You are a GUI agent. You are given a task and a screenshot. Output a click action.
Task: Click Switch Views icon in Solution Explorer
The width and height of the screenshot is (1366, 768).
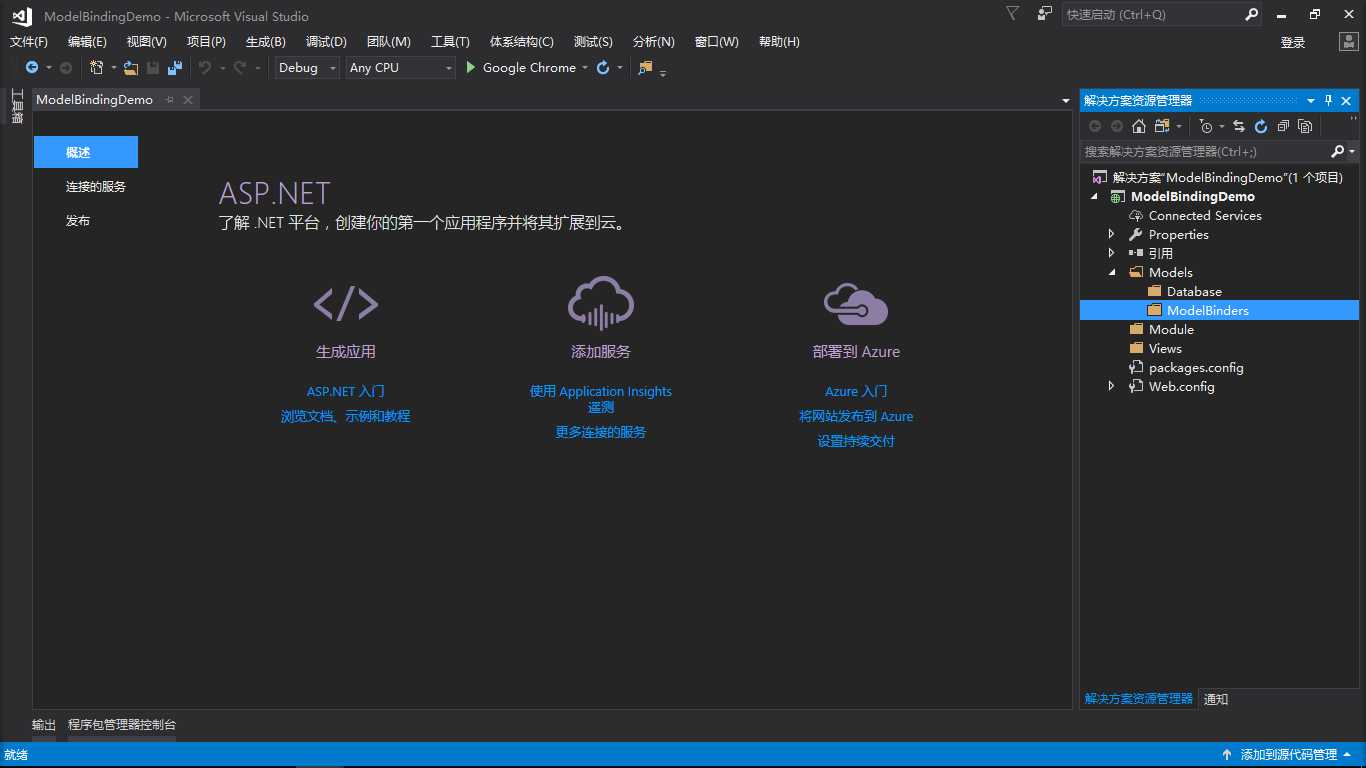click(1161, 126)
